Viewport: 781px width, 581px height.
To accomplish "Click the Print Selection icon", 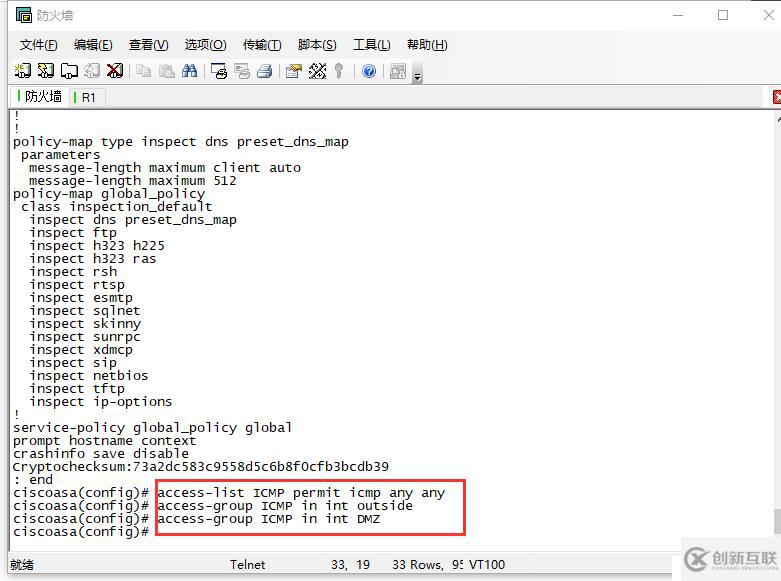I will point(242,71).
